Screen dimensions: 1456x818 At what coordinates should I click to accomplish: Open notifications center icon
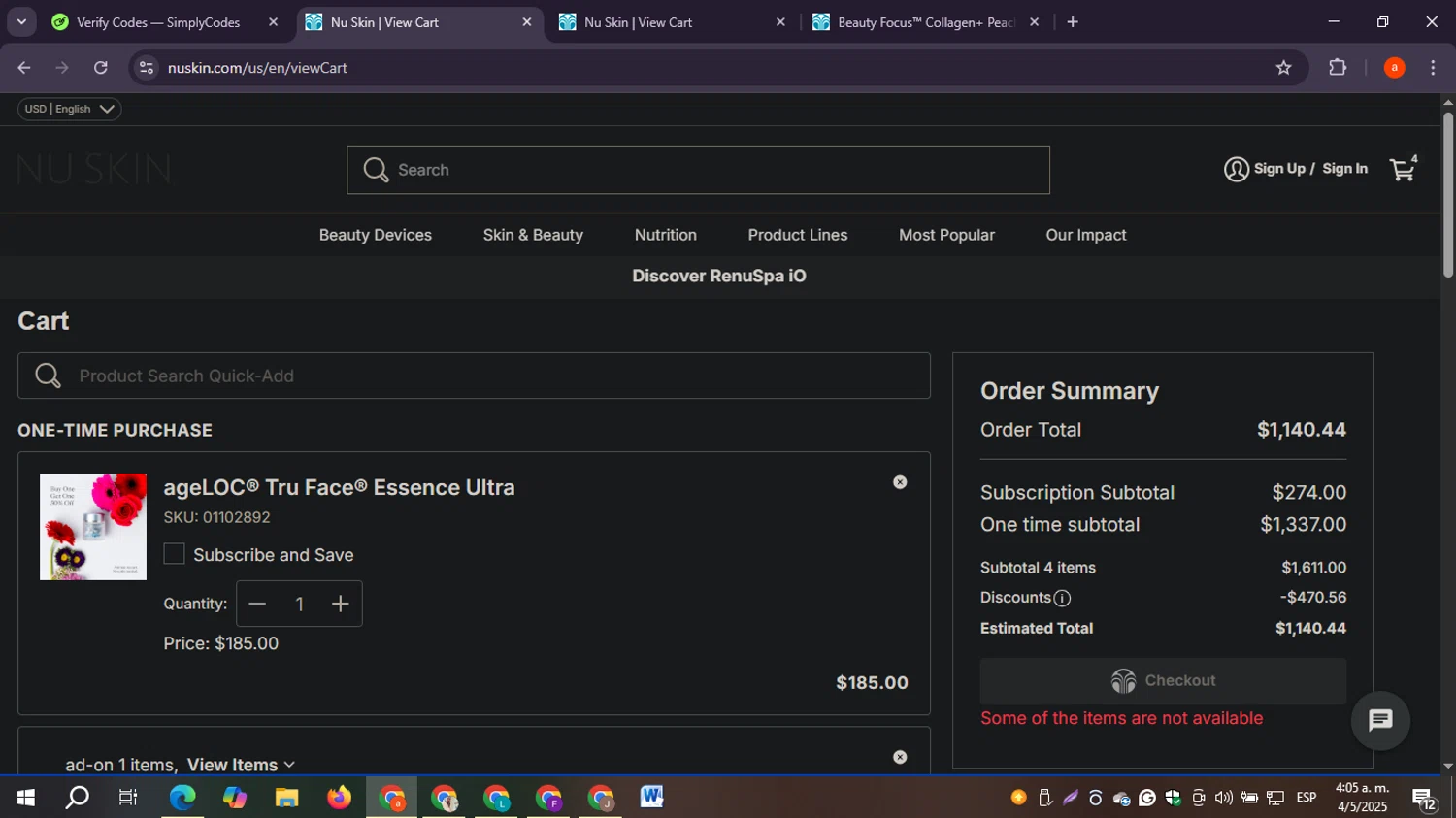click(x=1424, y=799)
